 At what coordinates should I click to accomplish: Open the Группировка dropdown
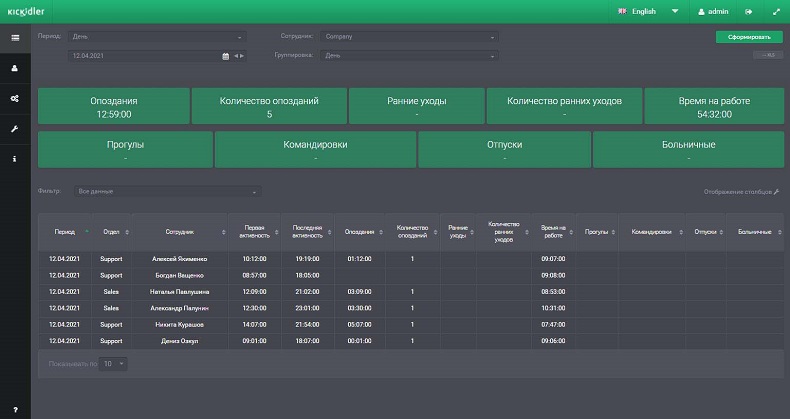[412, 56]
